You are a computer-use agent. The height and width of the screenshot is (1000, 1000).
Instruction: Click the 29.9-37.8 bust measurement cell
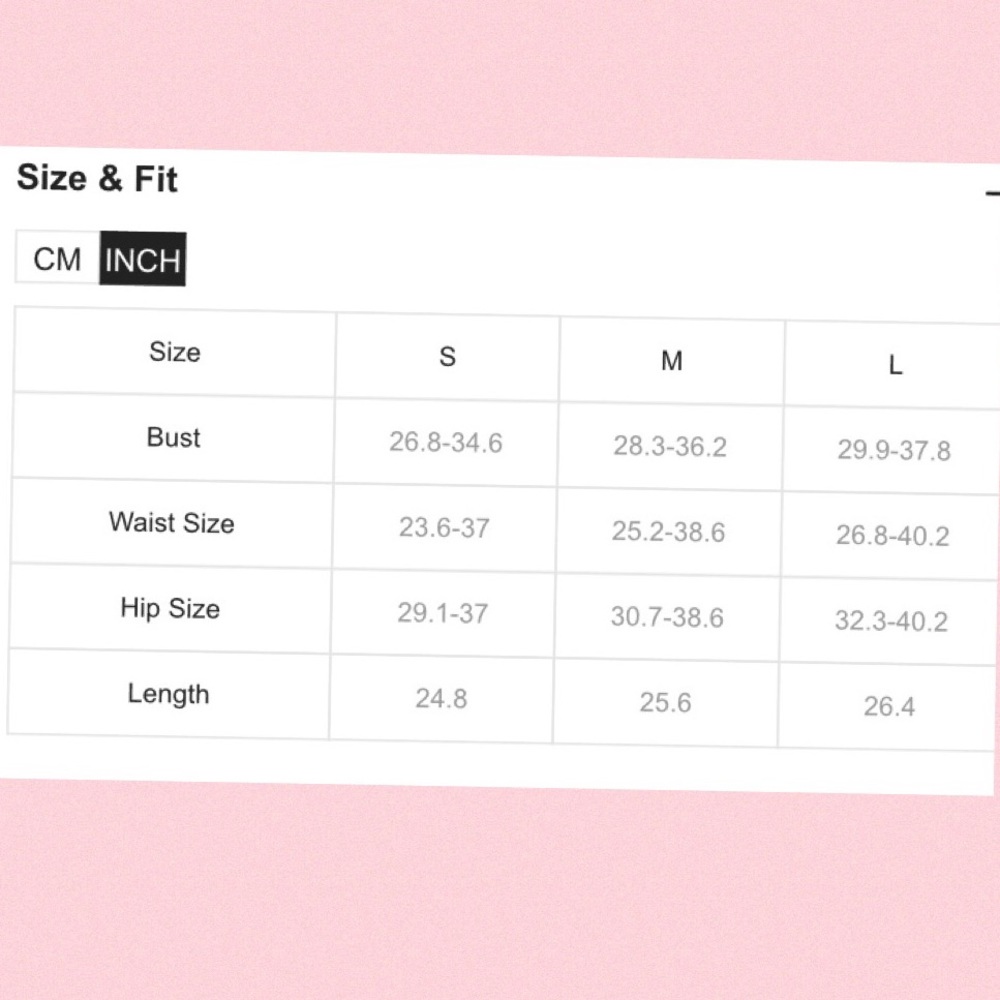893,451
